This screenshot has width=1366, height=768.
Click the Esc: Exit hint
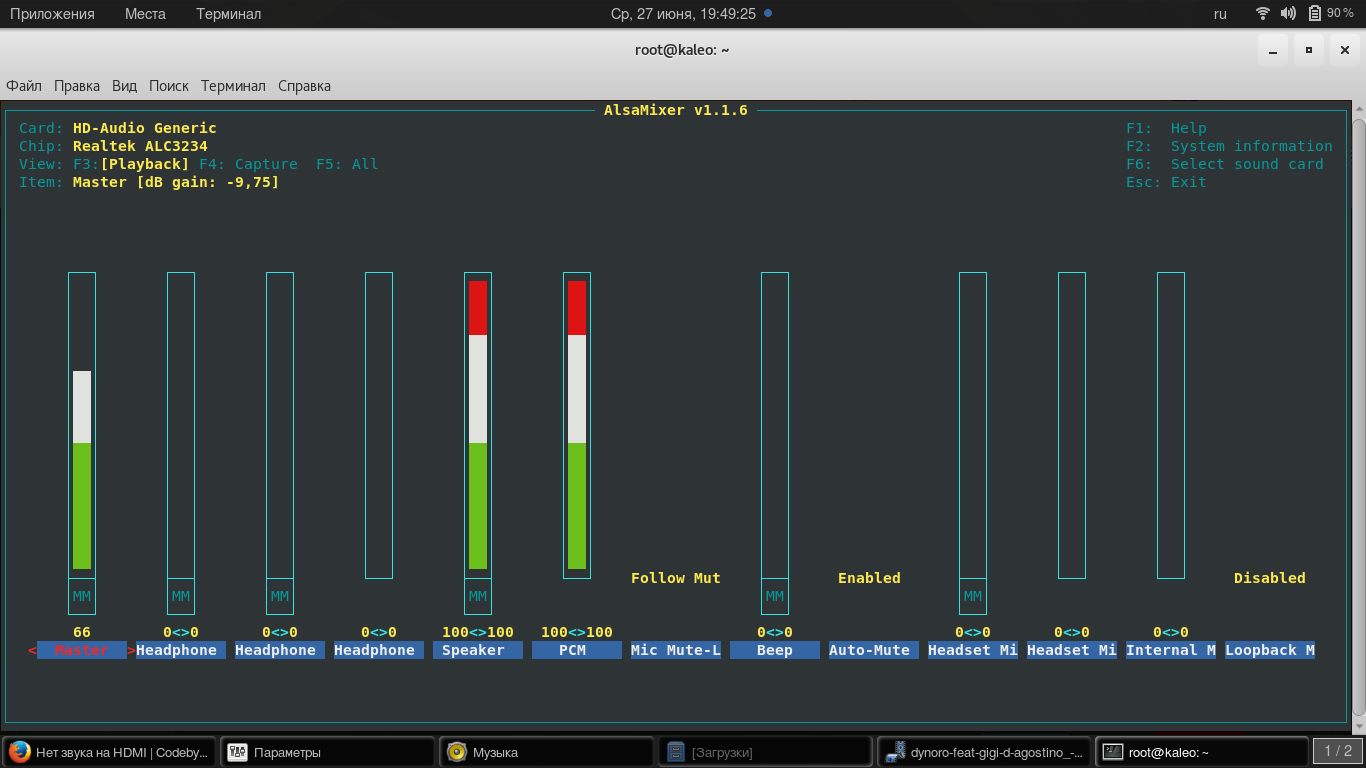click(x=1166, y=182)
